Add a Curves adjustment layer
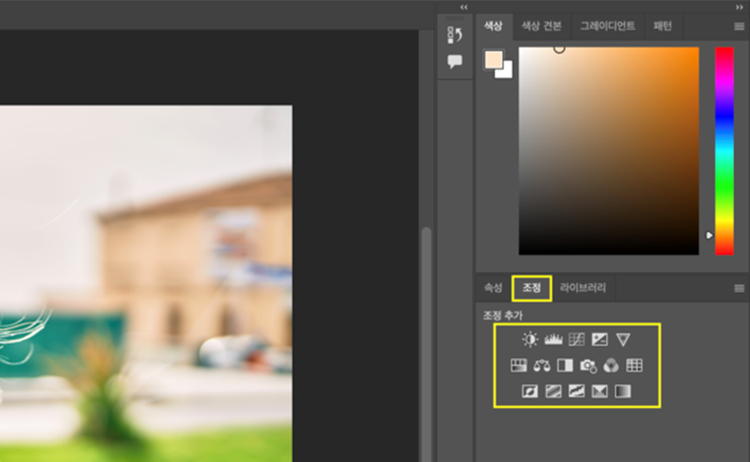The height and width of the screenshot is (462, 750). 576,340
